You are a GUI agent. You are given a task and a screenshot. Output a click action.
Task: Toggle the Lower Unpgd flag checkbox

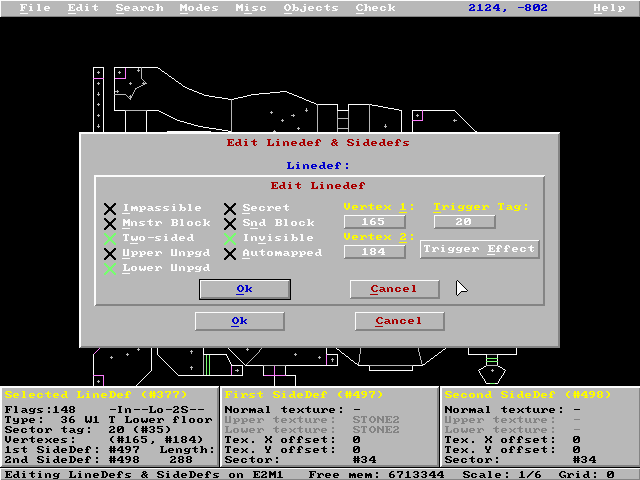pyautogui.click(x=110, y=269)
